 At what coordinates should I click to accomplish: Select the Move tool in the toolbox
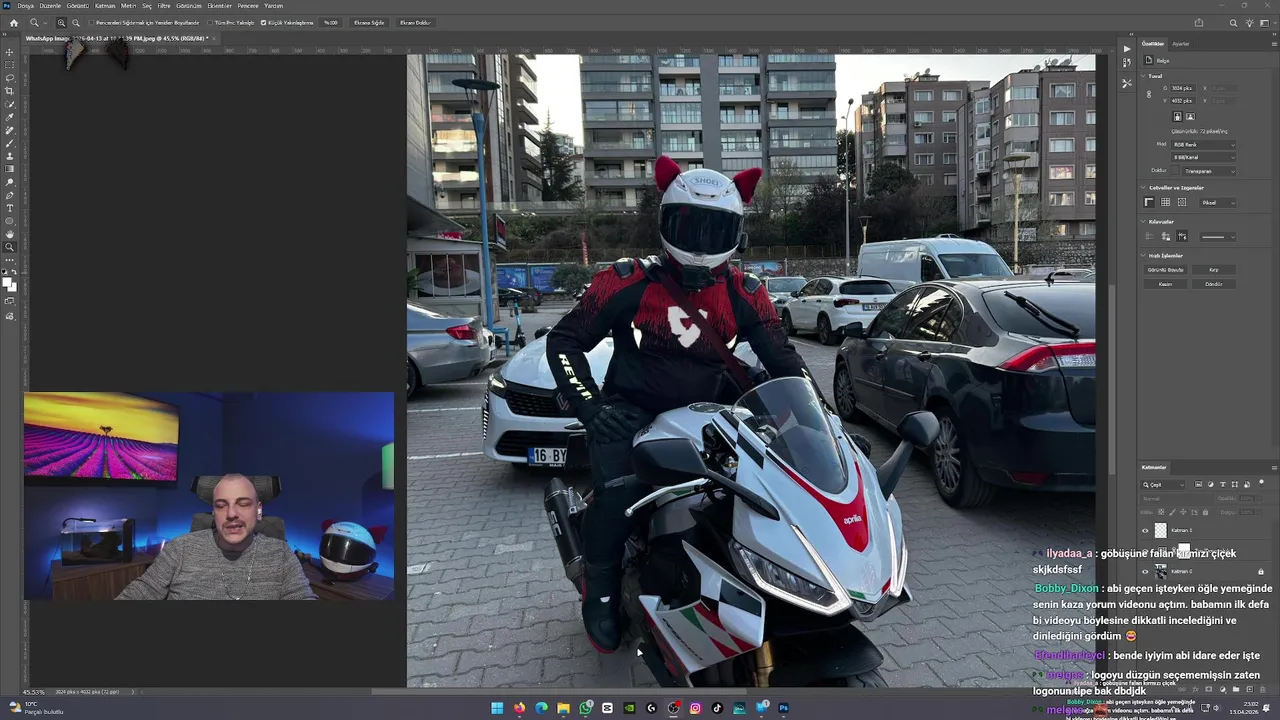[x=10, y=52]
